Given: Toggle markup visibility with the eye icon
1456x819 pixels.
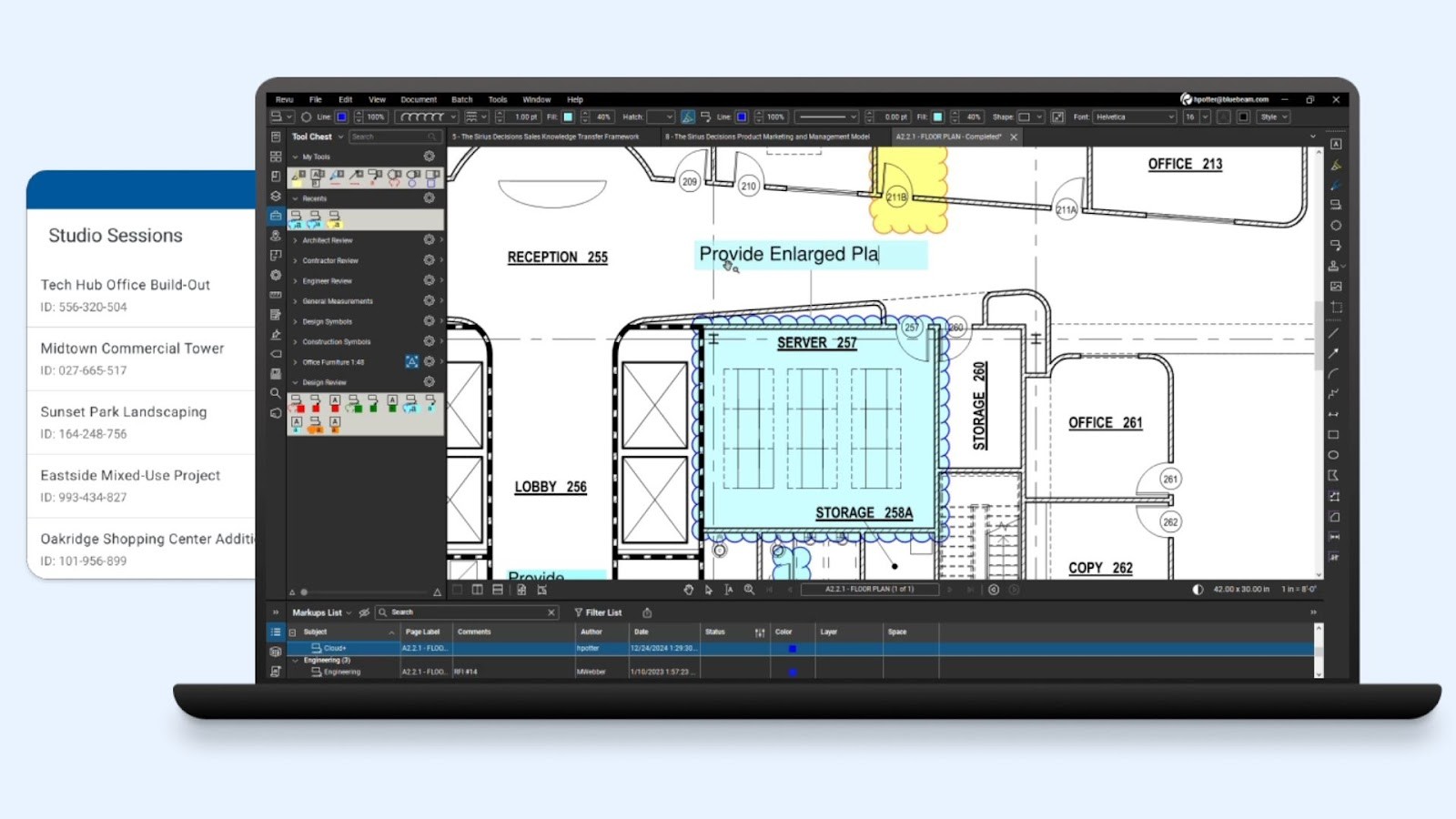Looking at the screenshot, I should (x=362, y=612).
